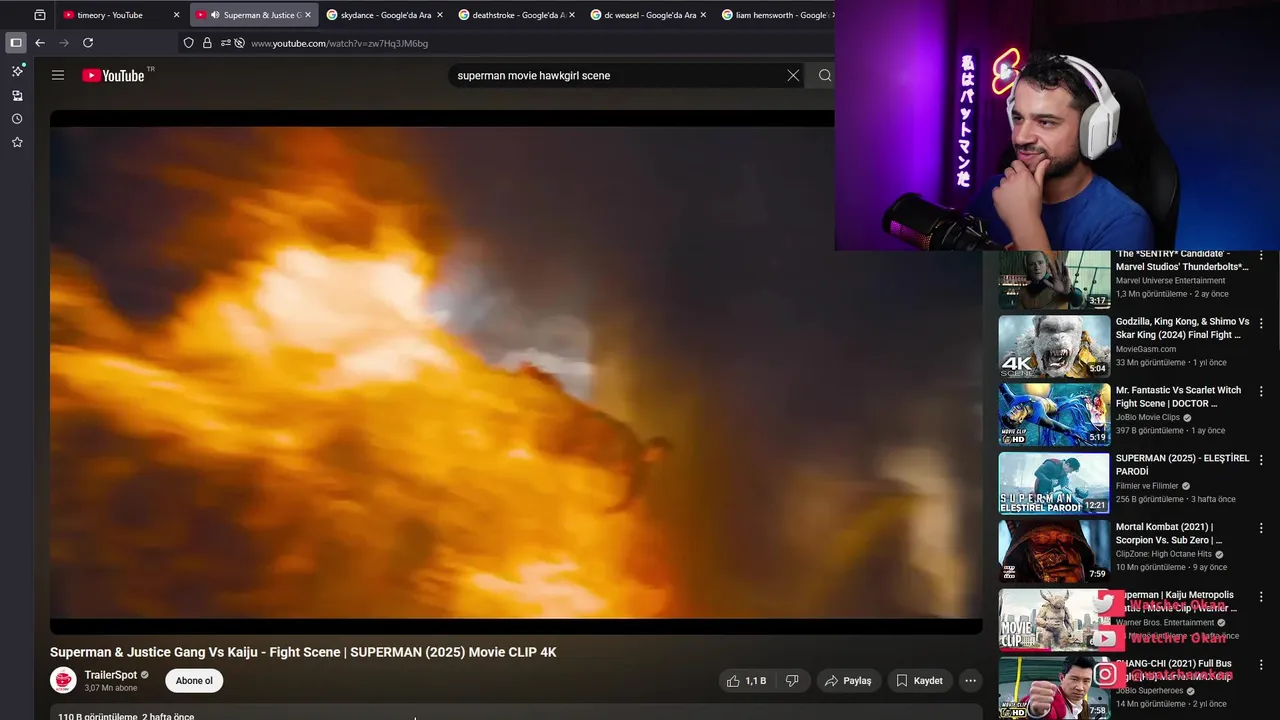Go back to the previous page
This screenshot has width=1280, height=720.
pos(40,43)
